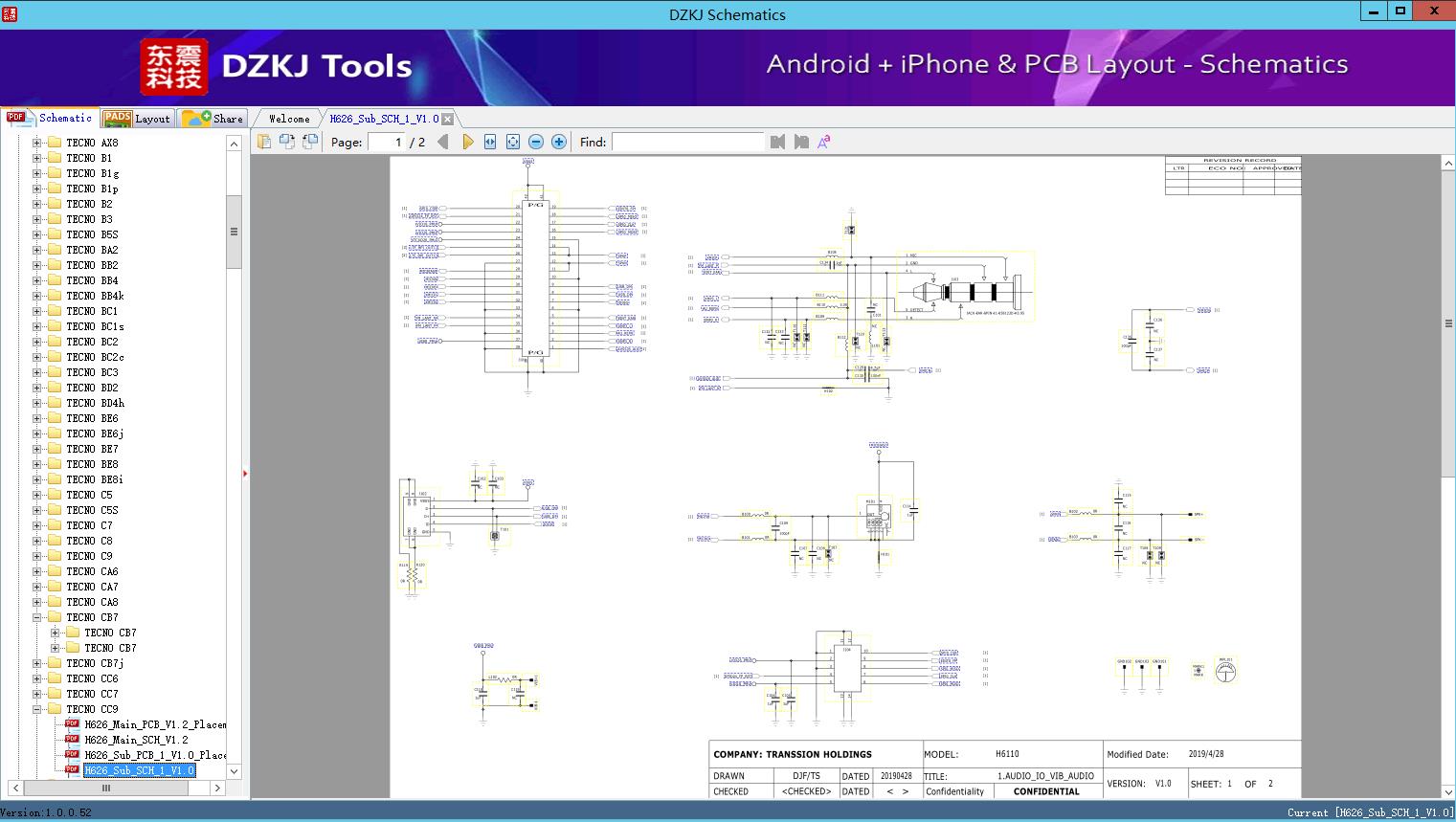The width and height of the screenshot is (1456, 822).
Task: Open the Share tab
Action: click(x=213, y=119)
